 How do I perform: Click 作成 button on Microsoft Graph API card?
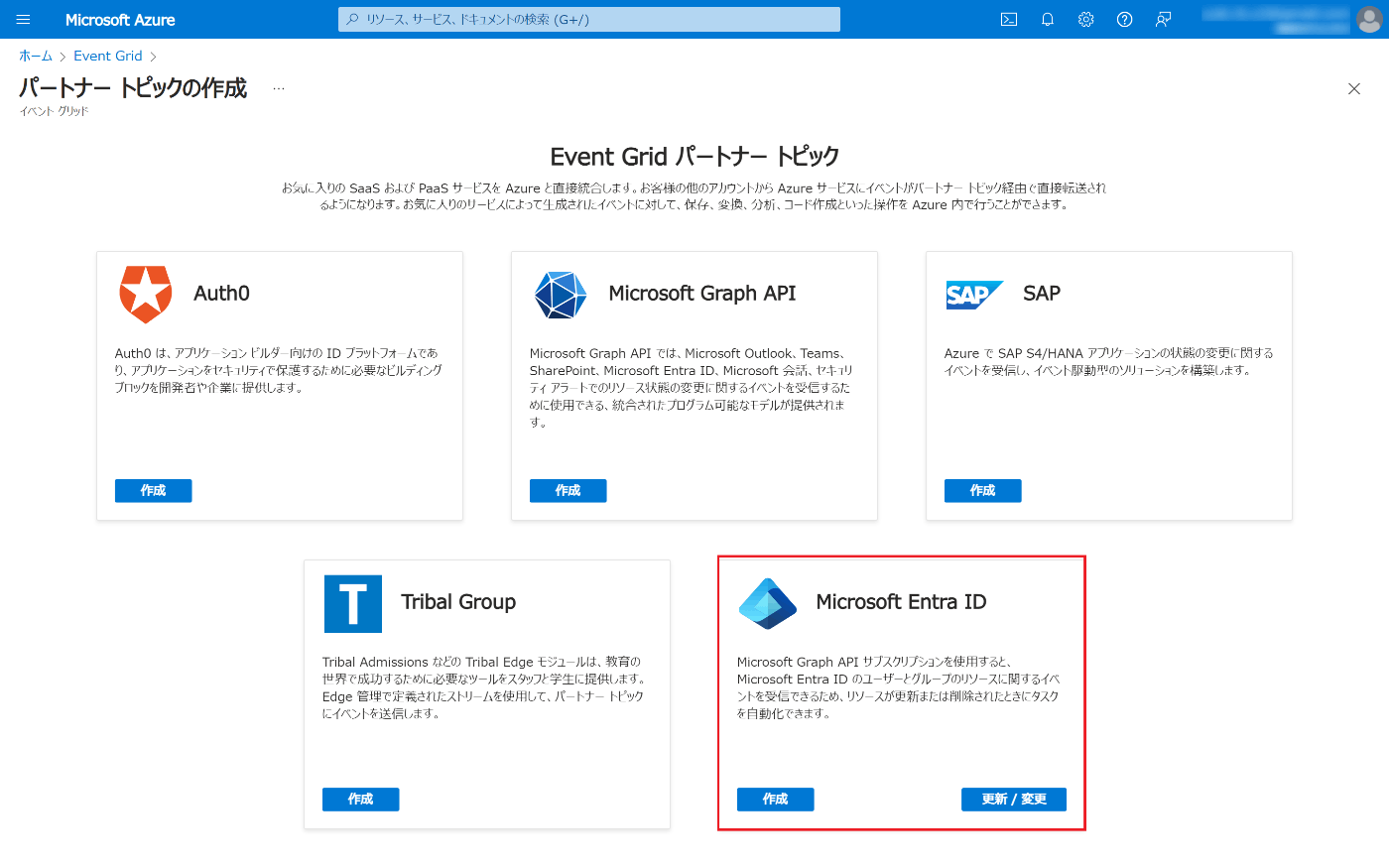568,490
